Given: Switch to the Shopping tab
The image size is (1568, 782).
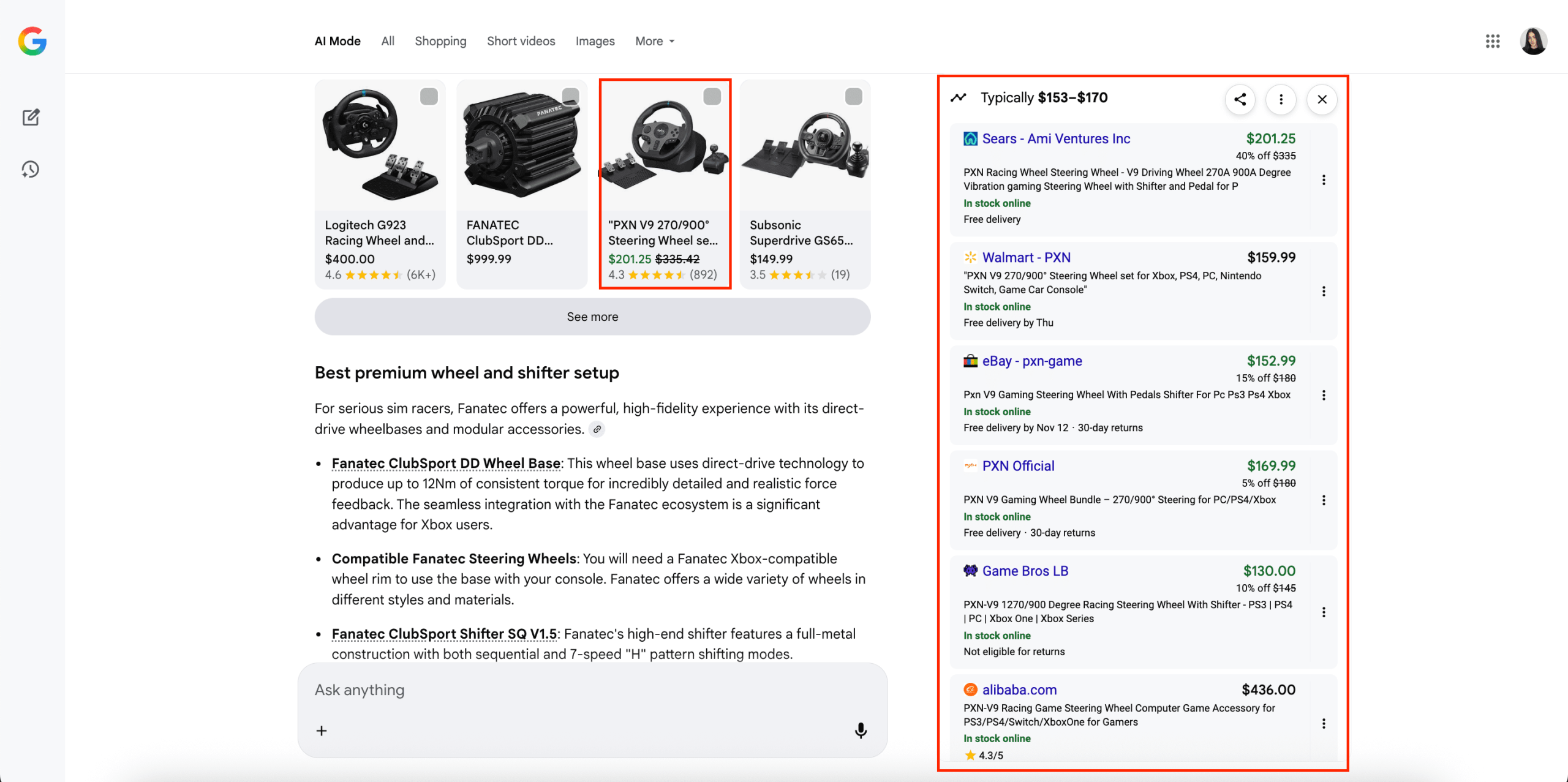Looking at the screenshot, I should [440, 41].
